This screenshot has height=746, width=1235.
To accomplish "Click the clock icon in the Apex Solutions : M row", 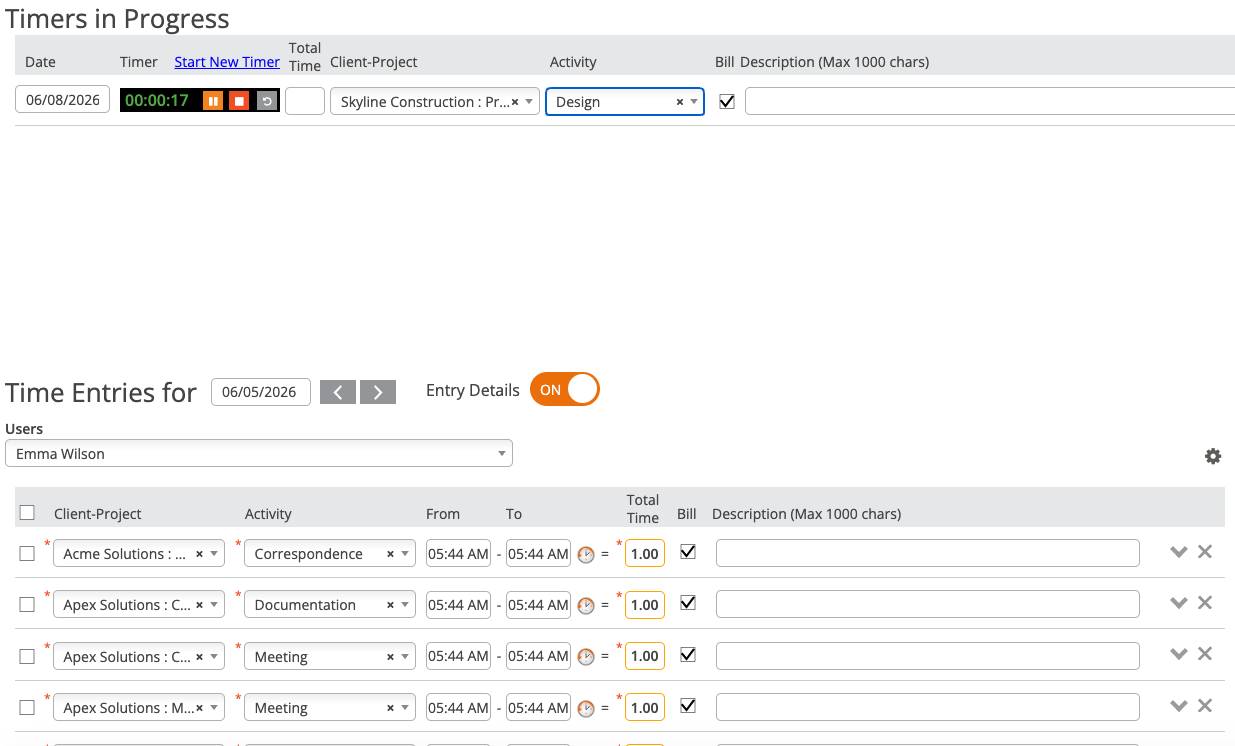I will (x=586, y=708).
